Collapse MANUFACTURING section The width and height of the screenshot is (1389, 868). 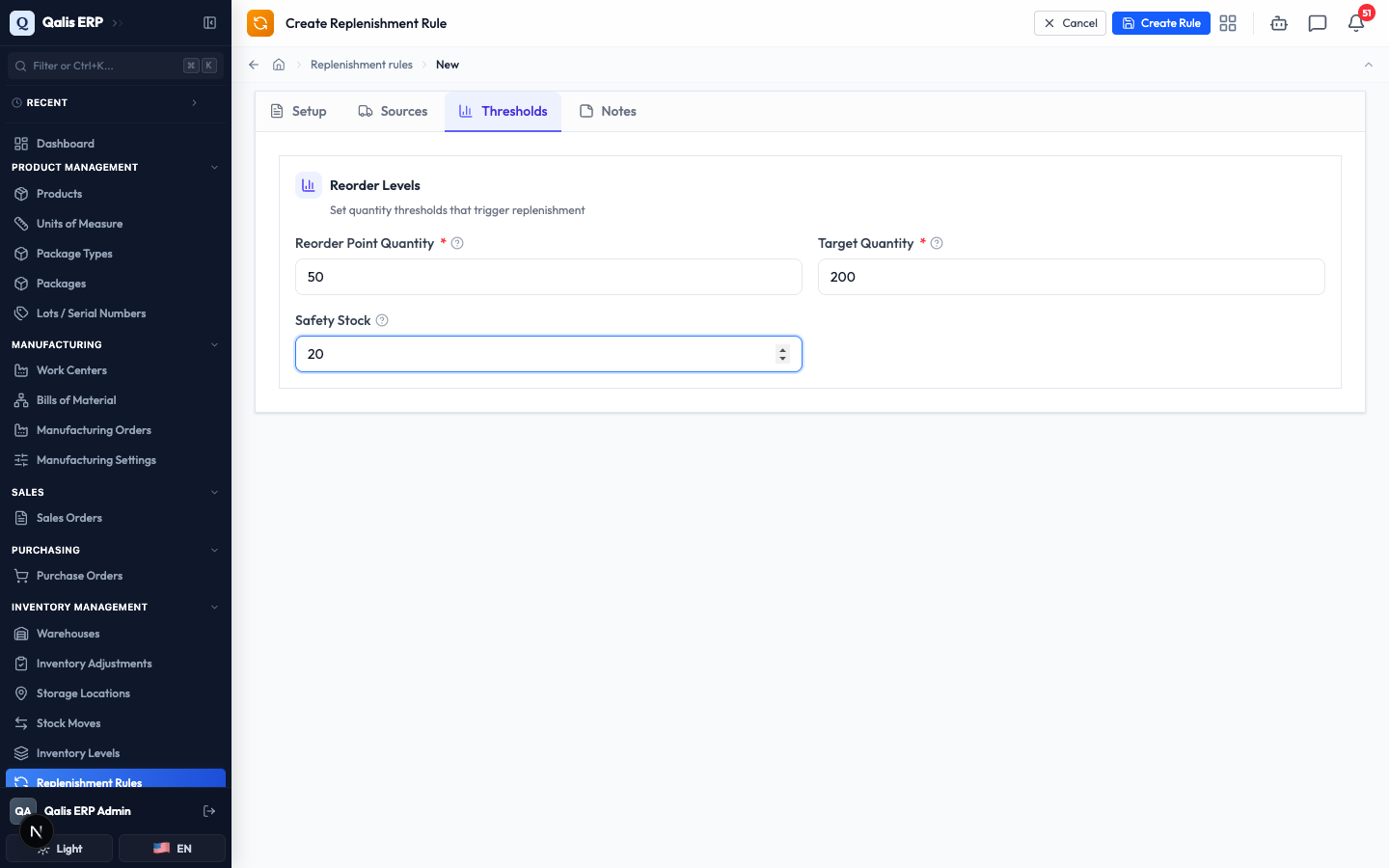214,344
